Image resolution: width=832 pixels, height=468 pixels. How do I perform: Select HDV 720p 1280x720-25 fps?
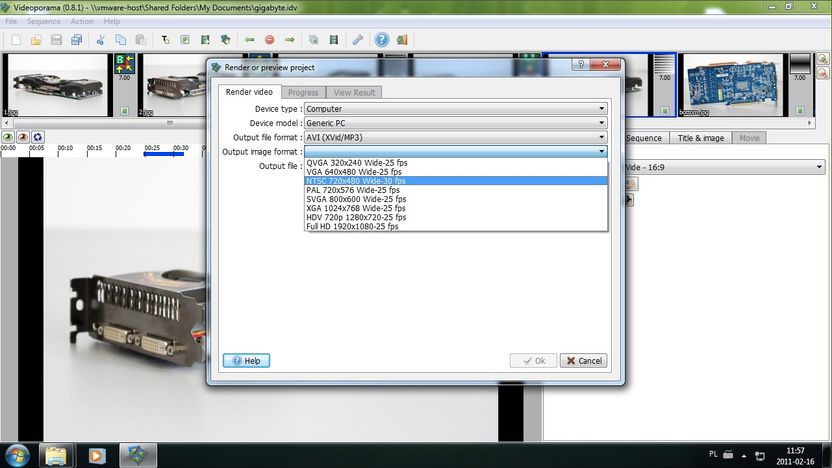coord(456,217)
